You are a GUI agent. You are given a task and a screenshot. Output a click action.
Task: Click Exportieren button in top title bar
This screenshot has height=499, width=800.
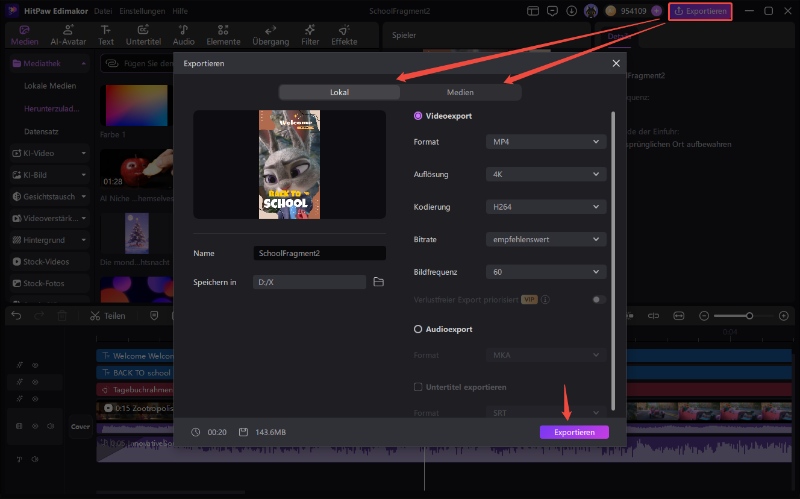point(700,11)
